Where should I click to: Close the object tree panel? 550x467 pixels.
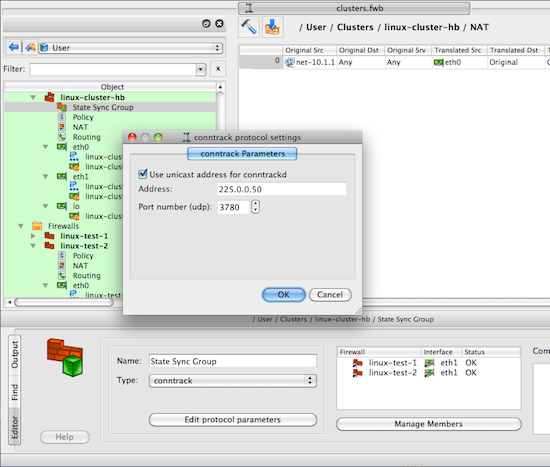tap(219, 24)
